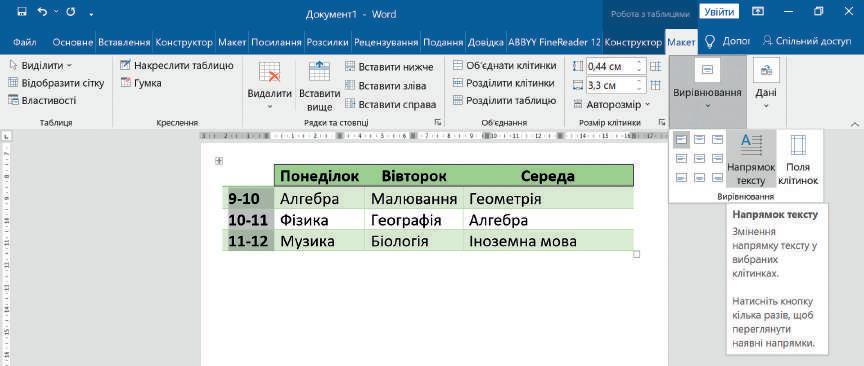Expand the Видалити dropdown arrow
864x366 pixels.
click(x=269, y=106)
